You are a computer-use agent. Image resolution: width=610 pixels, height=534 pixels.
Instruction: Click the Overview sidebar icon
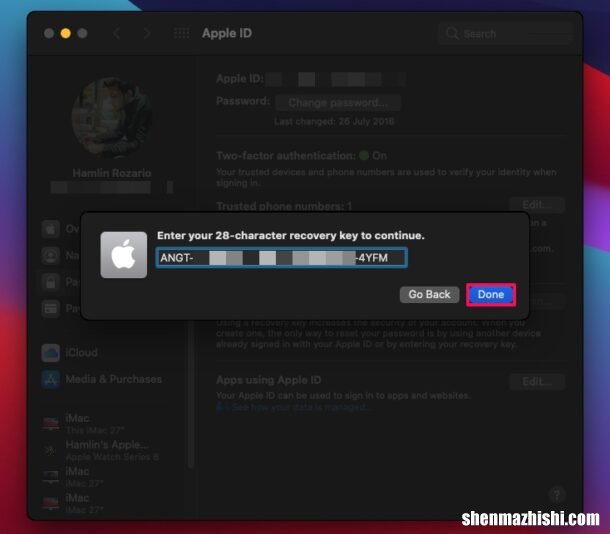coord(51,229)
